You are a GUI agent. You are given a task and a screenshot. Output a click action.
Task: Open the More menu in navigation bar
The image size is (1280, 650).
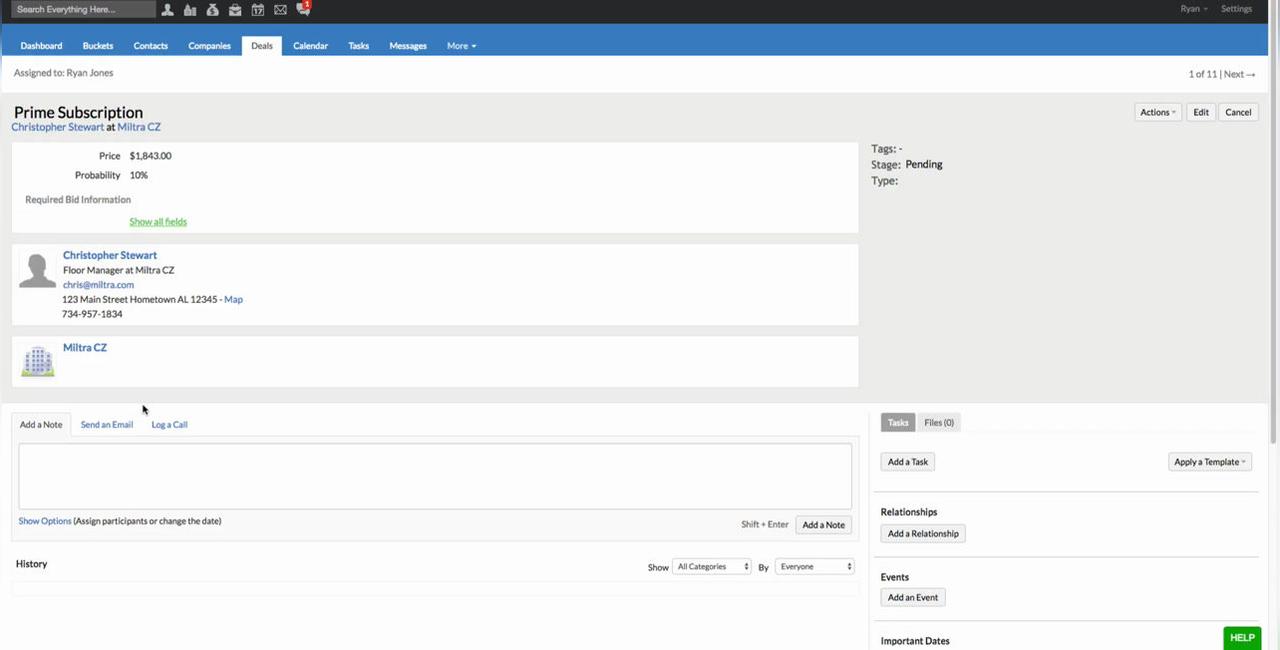coord(461,46)
